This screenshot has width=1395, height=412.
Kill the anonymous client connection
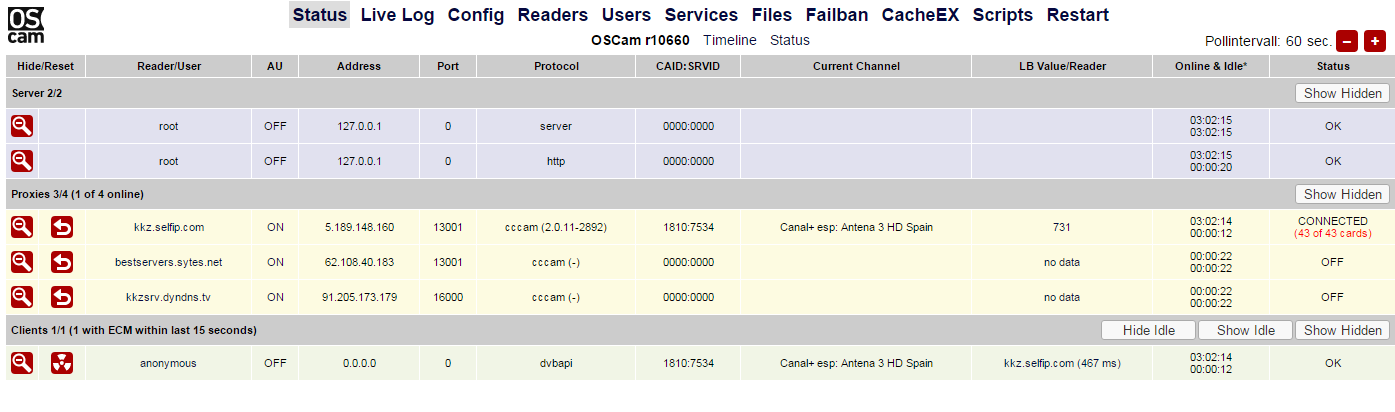coord(62,363)
